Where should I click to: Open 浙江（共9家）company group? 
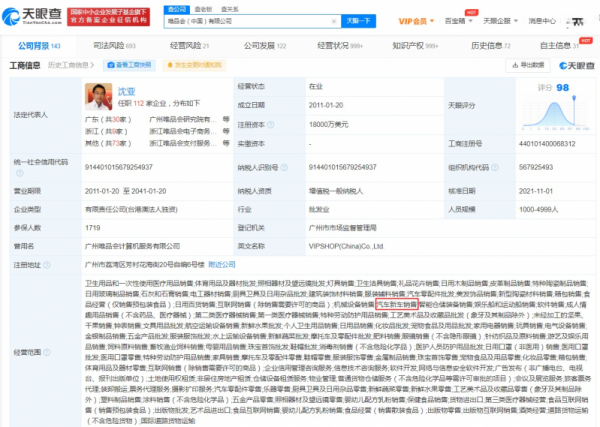(x=106, y=131)
